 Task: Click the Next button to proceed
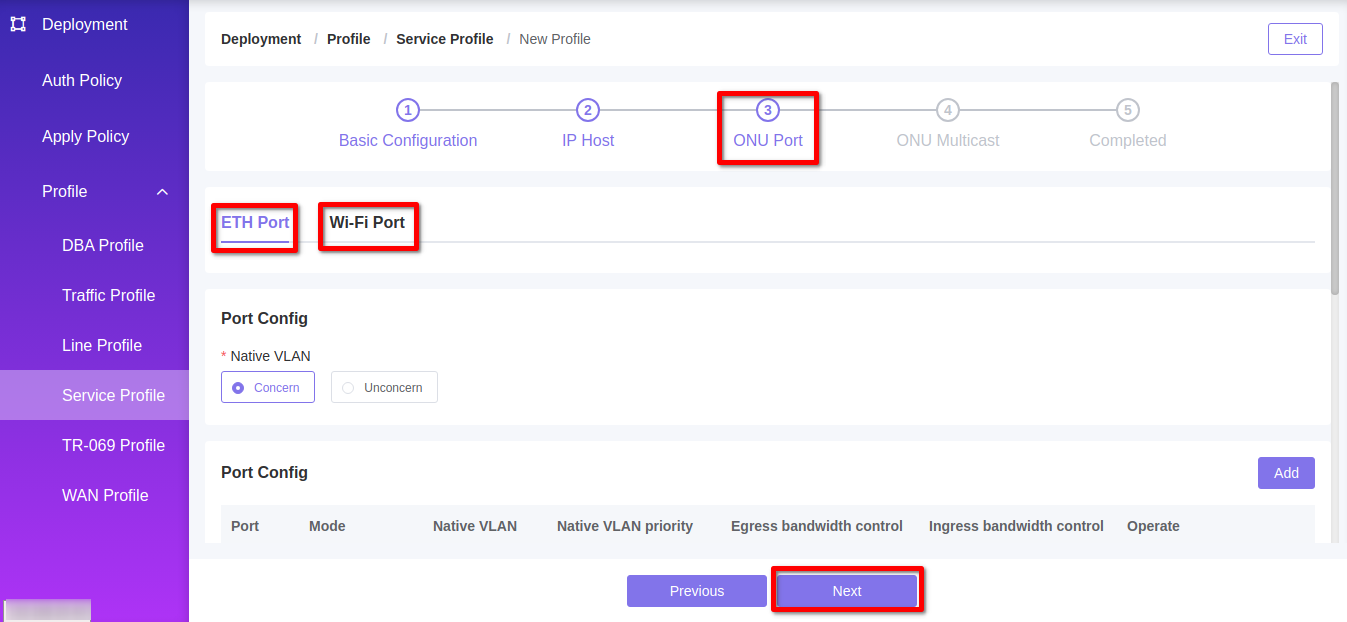pos(846,591)
